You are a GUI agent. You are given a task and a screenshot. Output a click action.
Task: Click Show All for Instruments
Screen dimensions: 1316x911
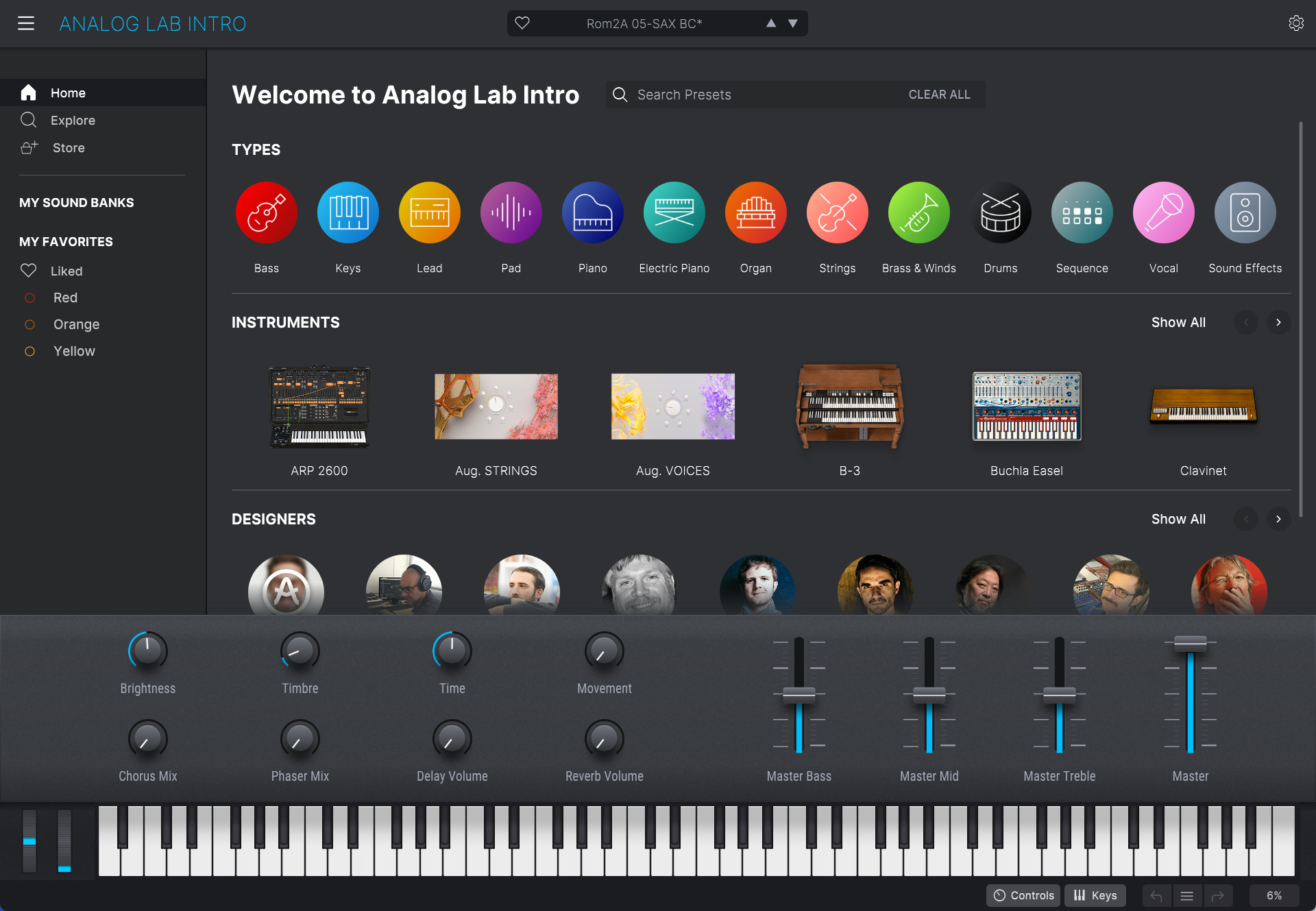pyautogui.click(x=1178, y=322)
